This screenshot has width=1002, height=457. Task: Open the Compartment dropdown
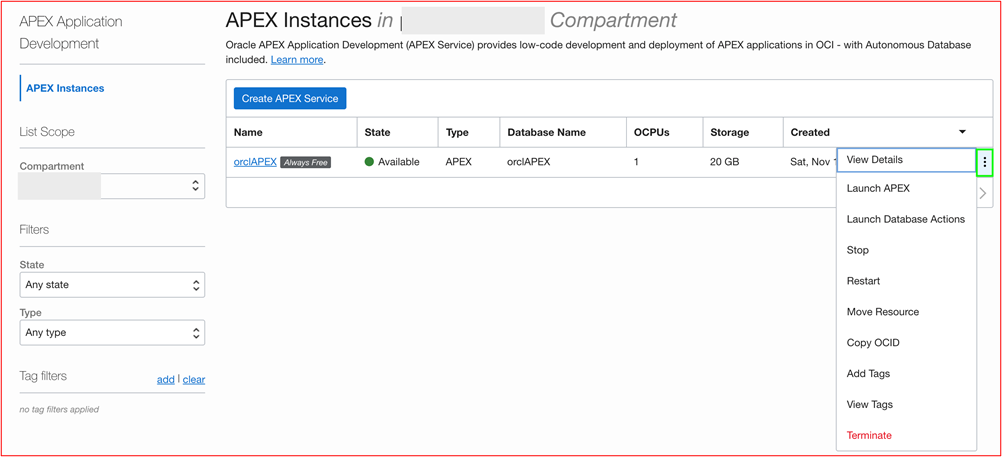point(112,186)
